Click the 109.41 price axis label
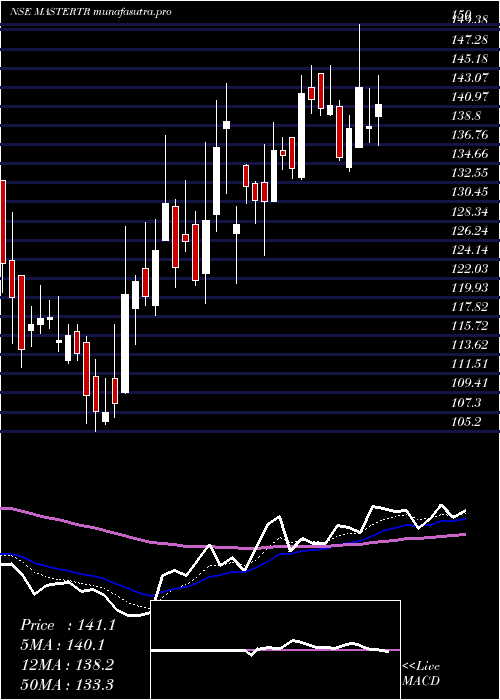Screen dimensions: 500x700 (471, 383)
